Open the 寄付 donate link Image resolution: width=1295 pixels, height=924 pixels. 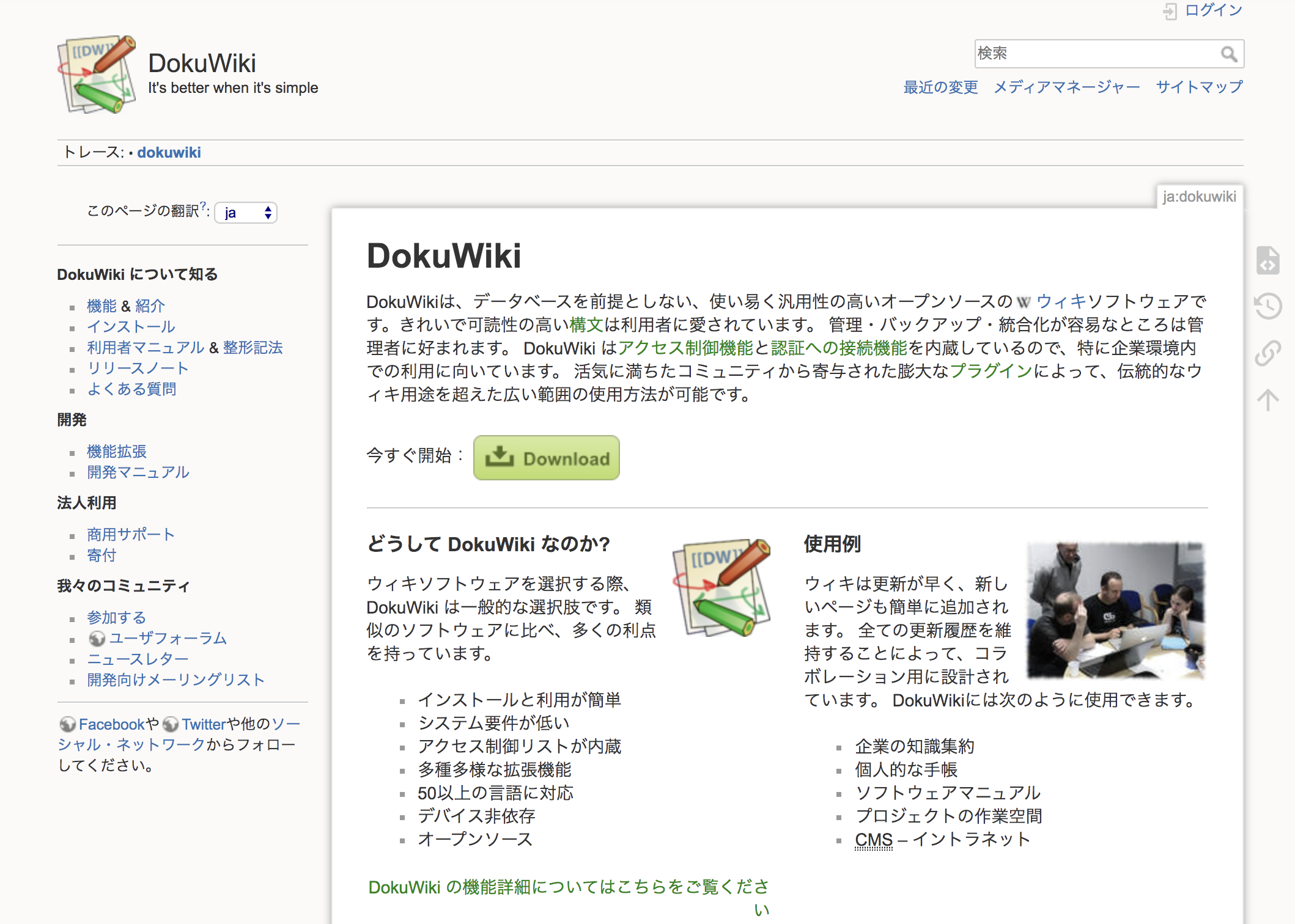[101, 555]
